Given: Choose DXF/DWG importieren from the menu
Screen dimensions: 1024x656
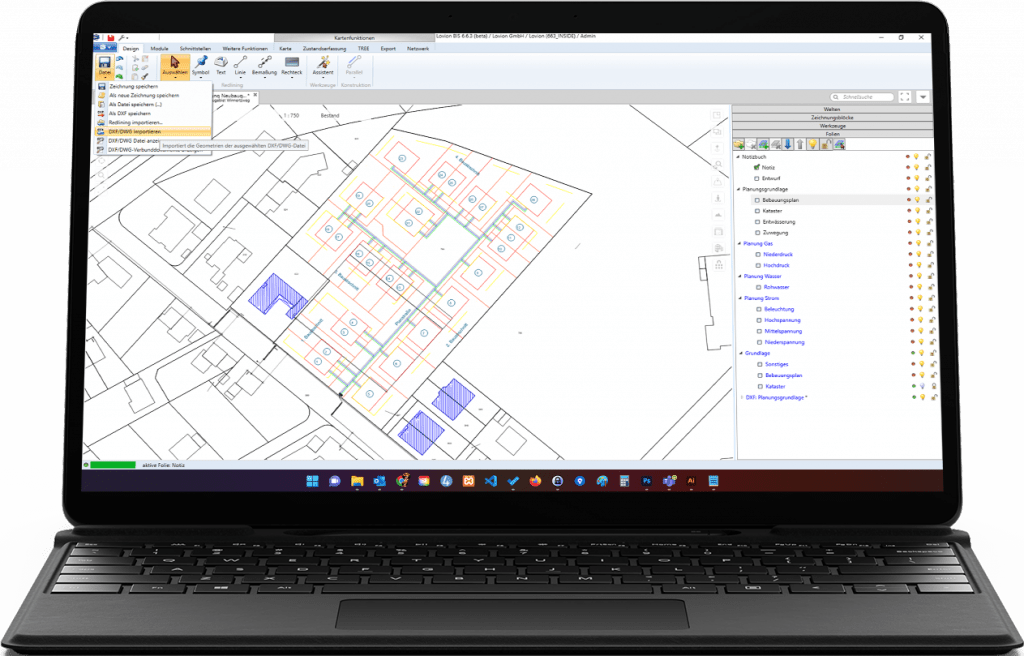Looking at the screenshot, I should pyautogui.click(x=134, y=131).
